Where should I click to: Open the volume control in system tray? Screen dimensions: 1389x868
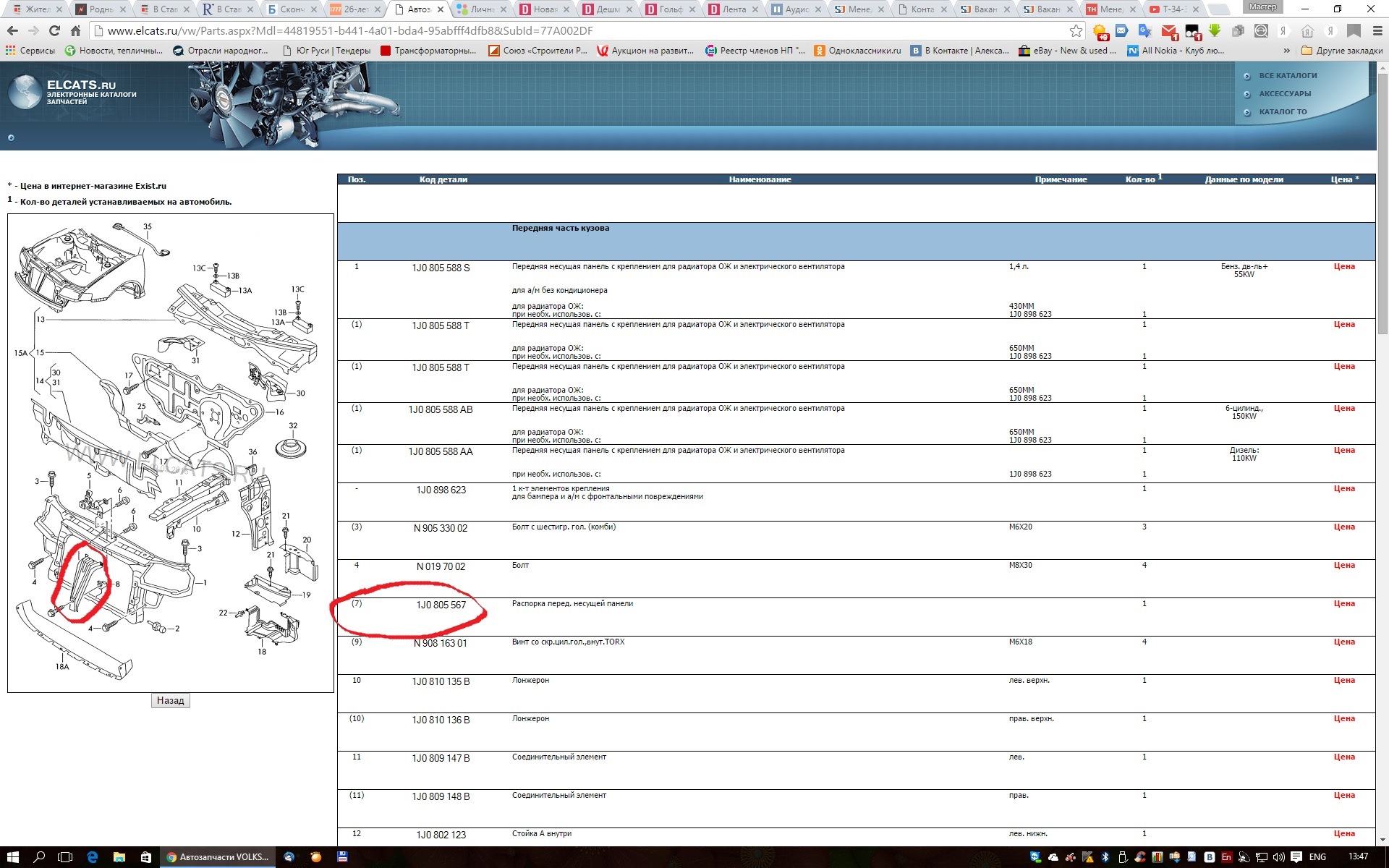coord(1278,857)
